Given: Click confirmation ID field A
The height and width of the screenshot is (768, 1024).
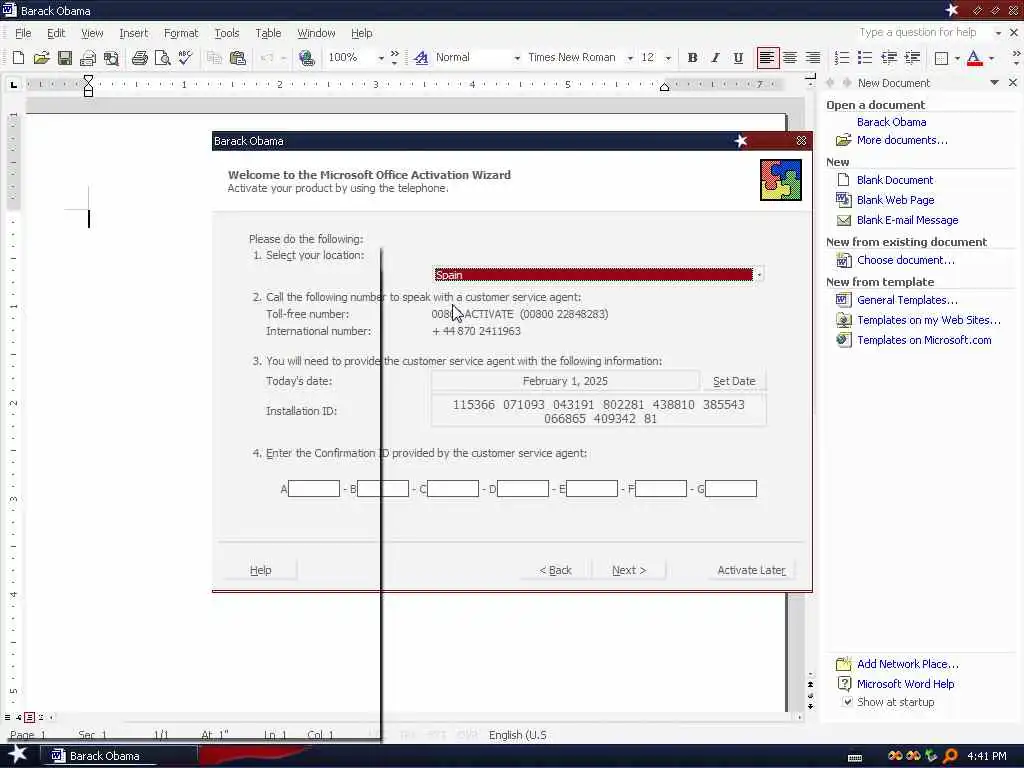Looking at the screenshot, I should 314,488.
